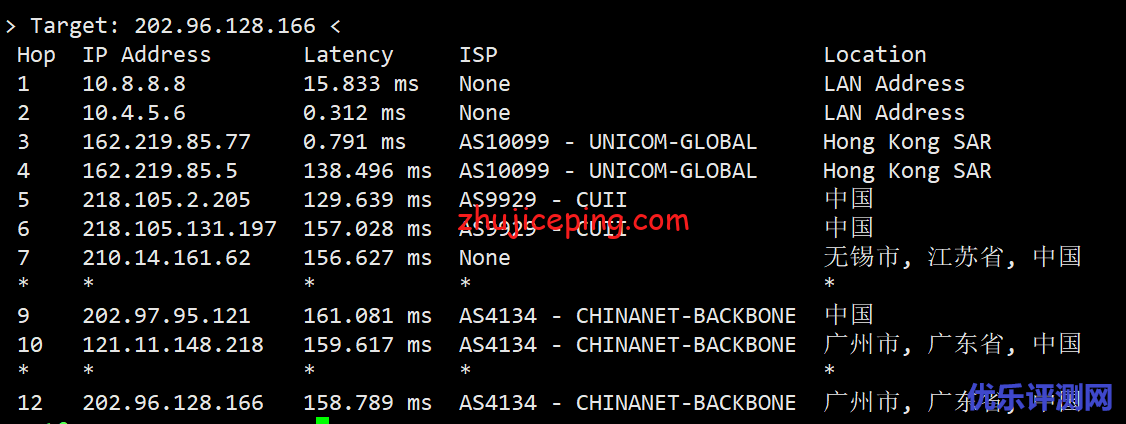
Task: Click the "ISP" column header
Action: [478, 55]
